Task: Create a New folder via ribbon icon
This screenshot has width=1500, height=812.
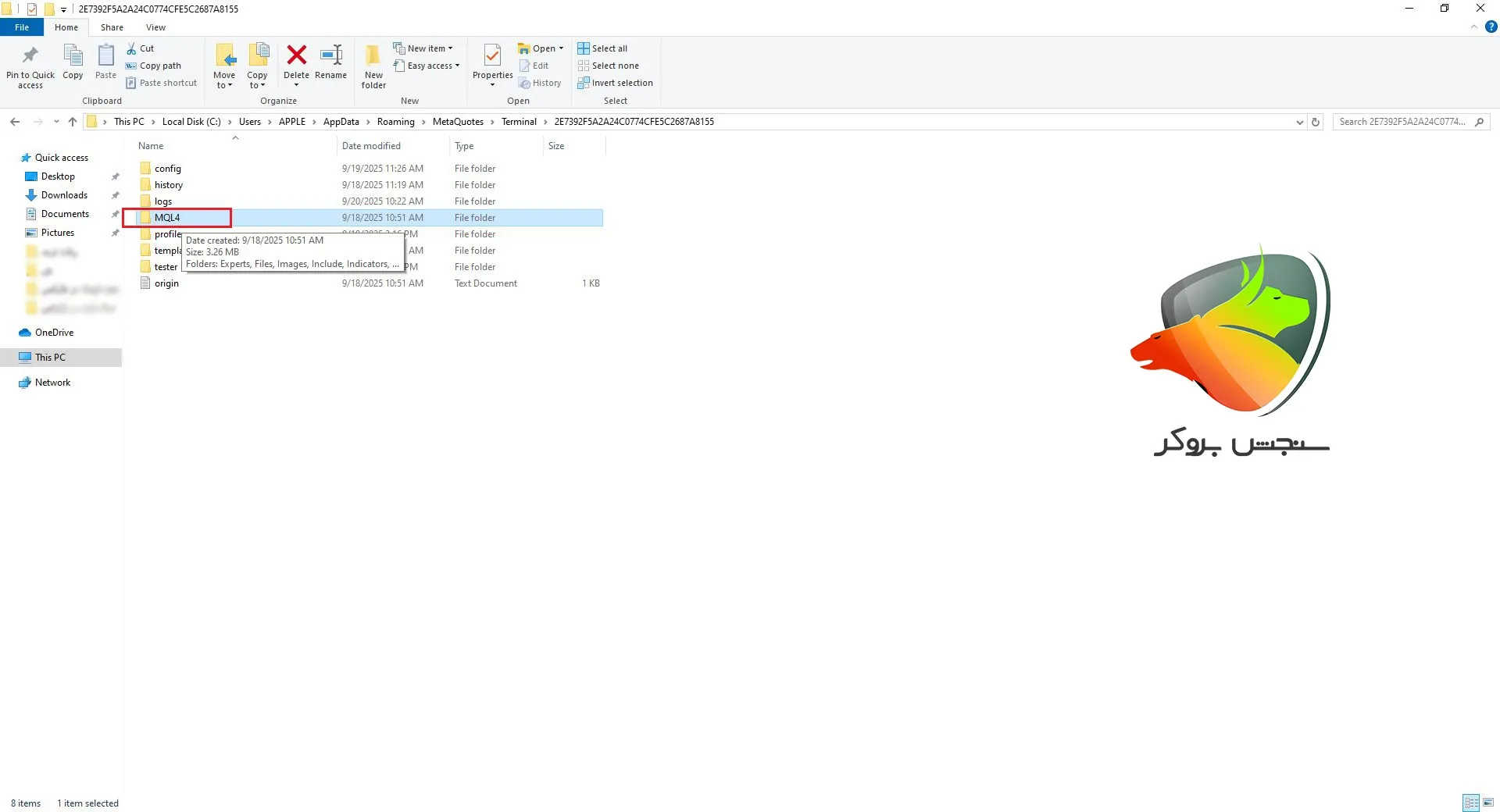Action: click(x=373, y=58)
